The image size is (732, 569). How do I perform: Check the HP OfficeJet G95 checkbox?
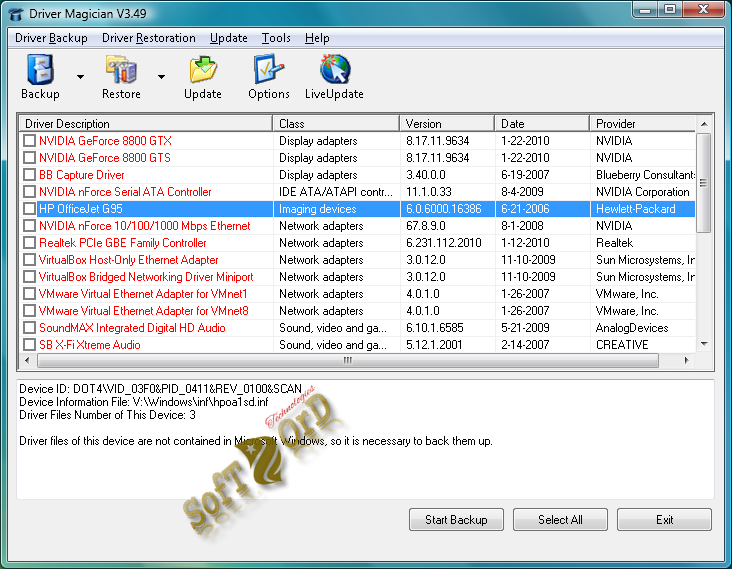coord(29,209)
